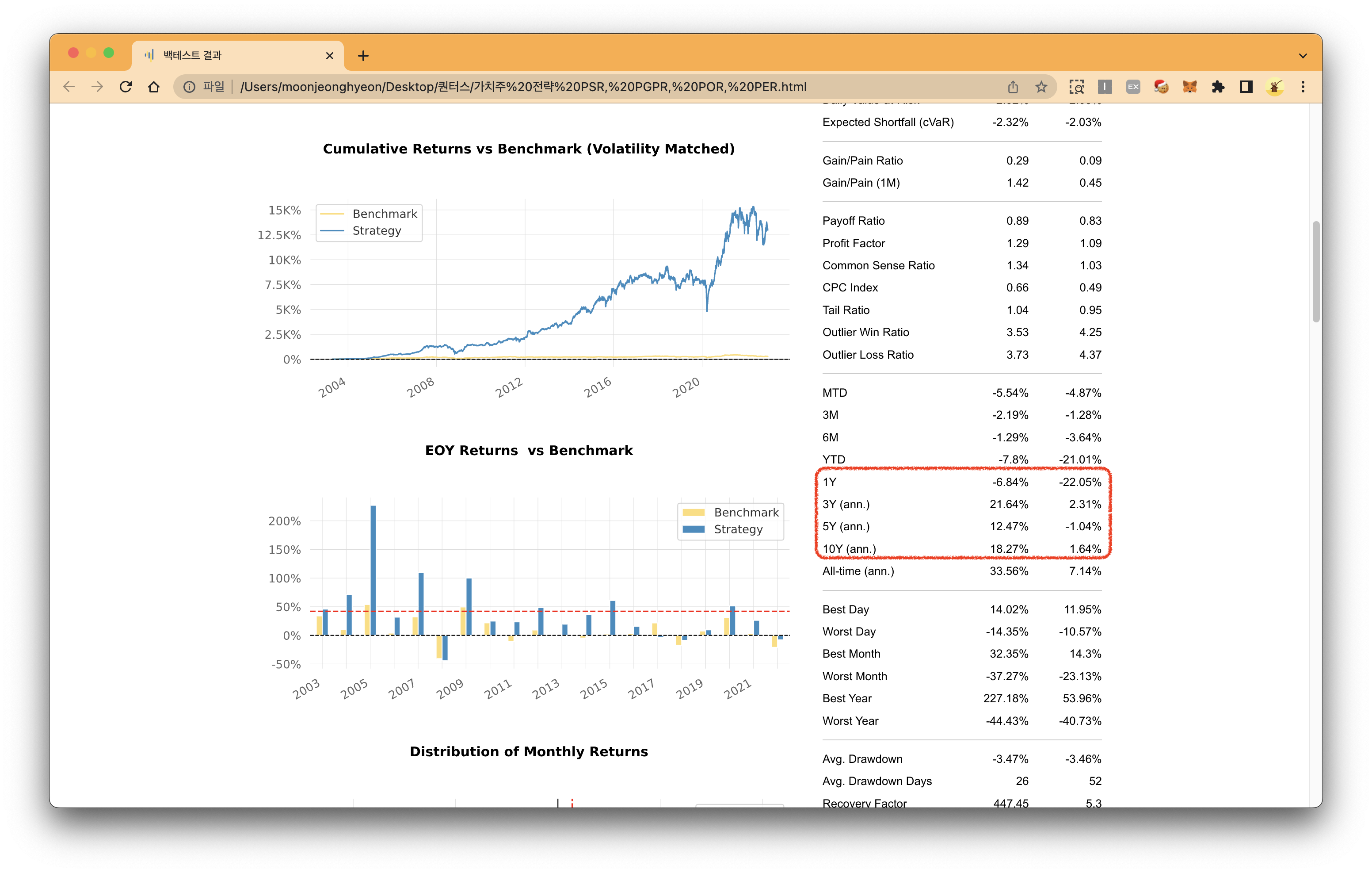The image size is (1372, 873).
Task: Open a new tab with plus button
Action: click(x=363, y=56)
